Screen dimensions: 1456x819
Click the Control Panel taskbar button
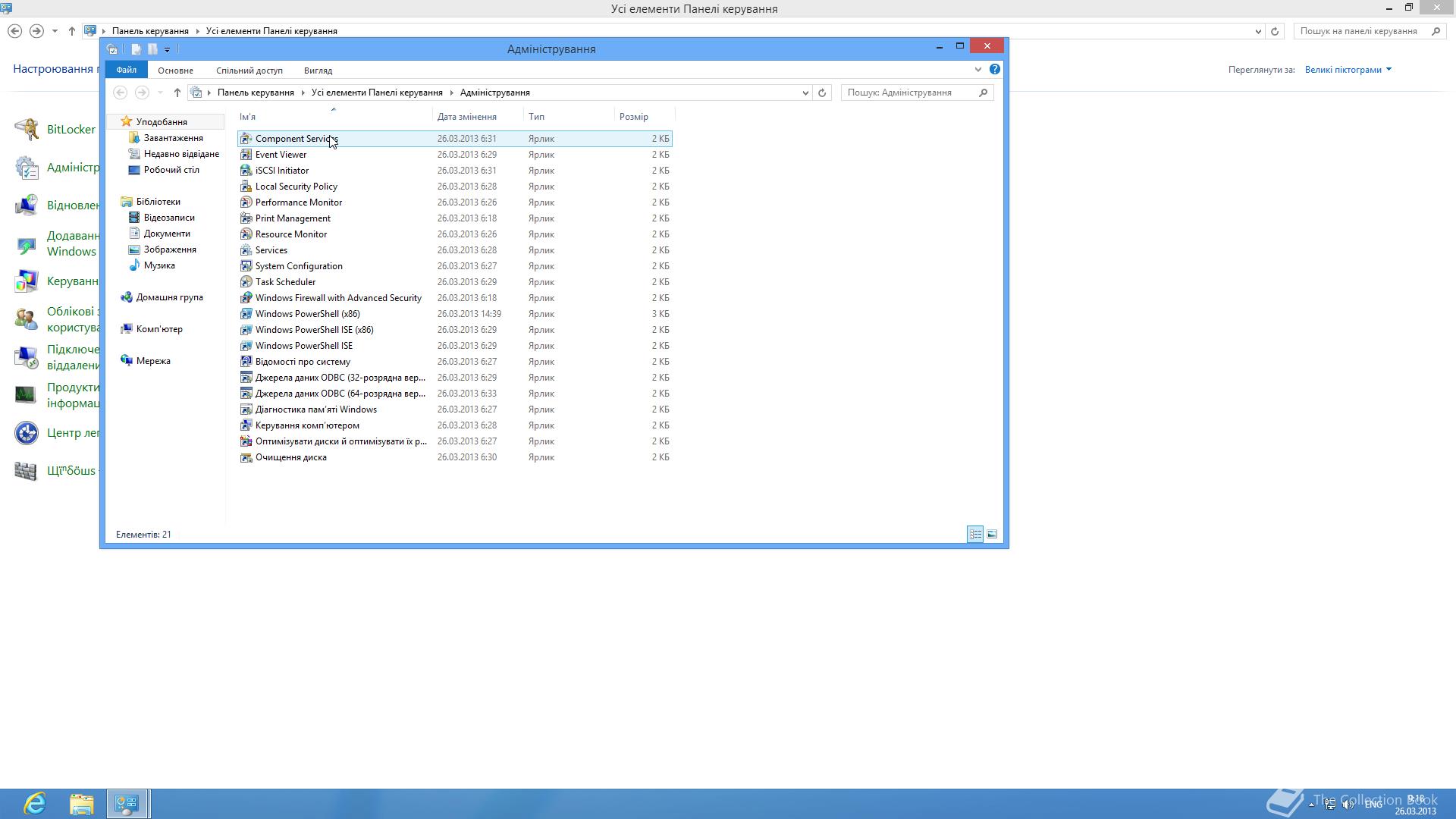tap(127, 803)
